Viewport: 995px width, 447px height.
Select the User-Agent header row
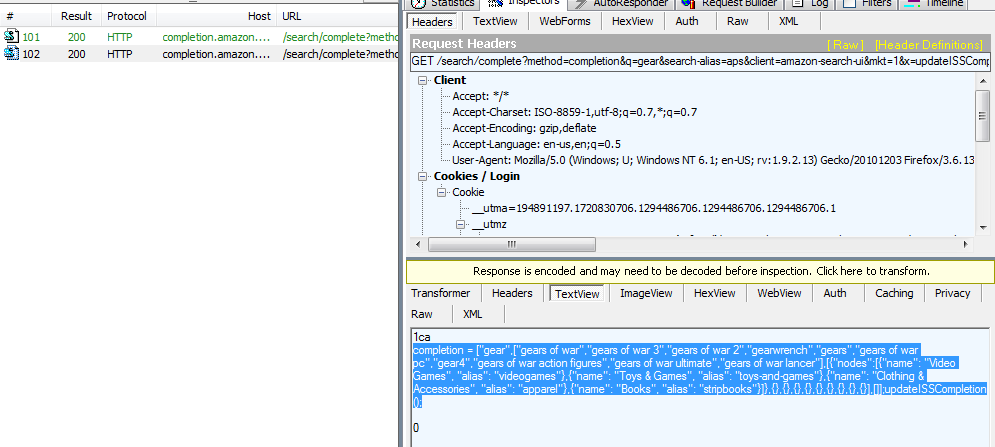pyautogui.click(x=713, y=160)
